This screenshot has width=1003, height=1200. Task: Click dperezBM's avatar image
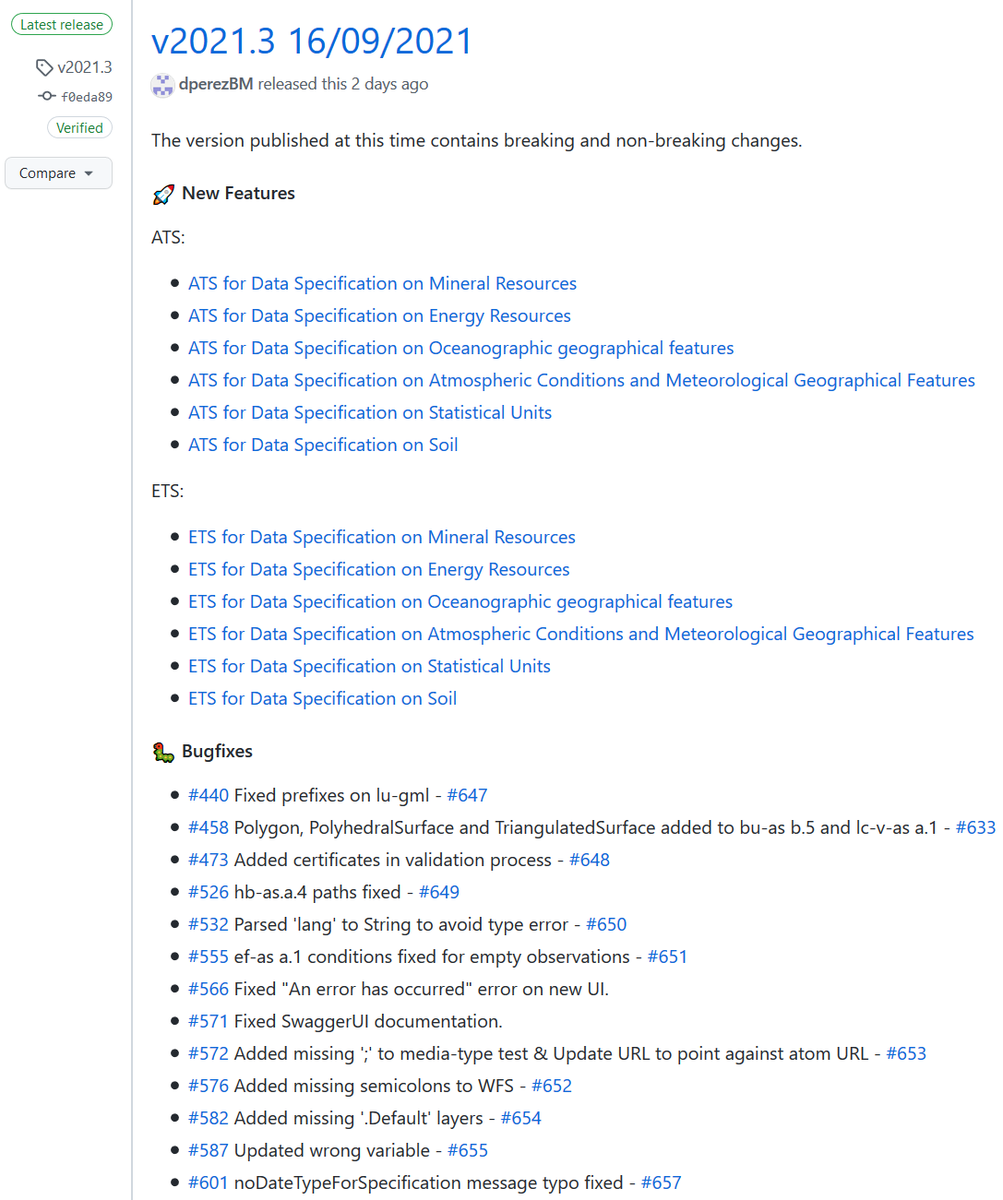click(162, 84)
